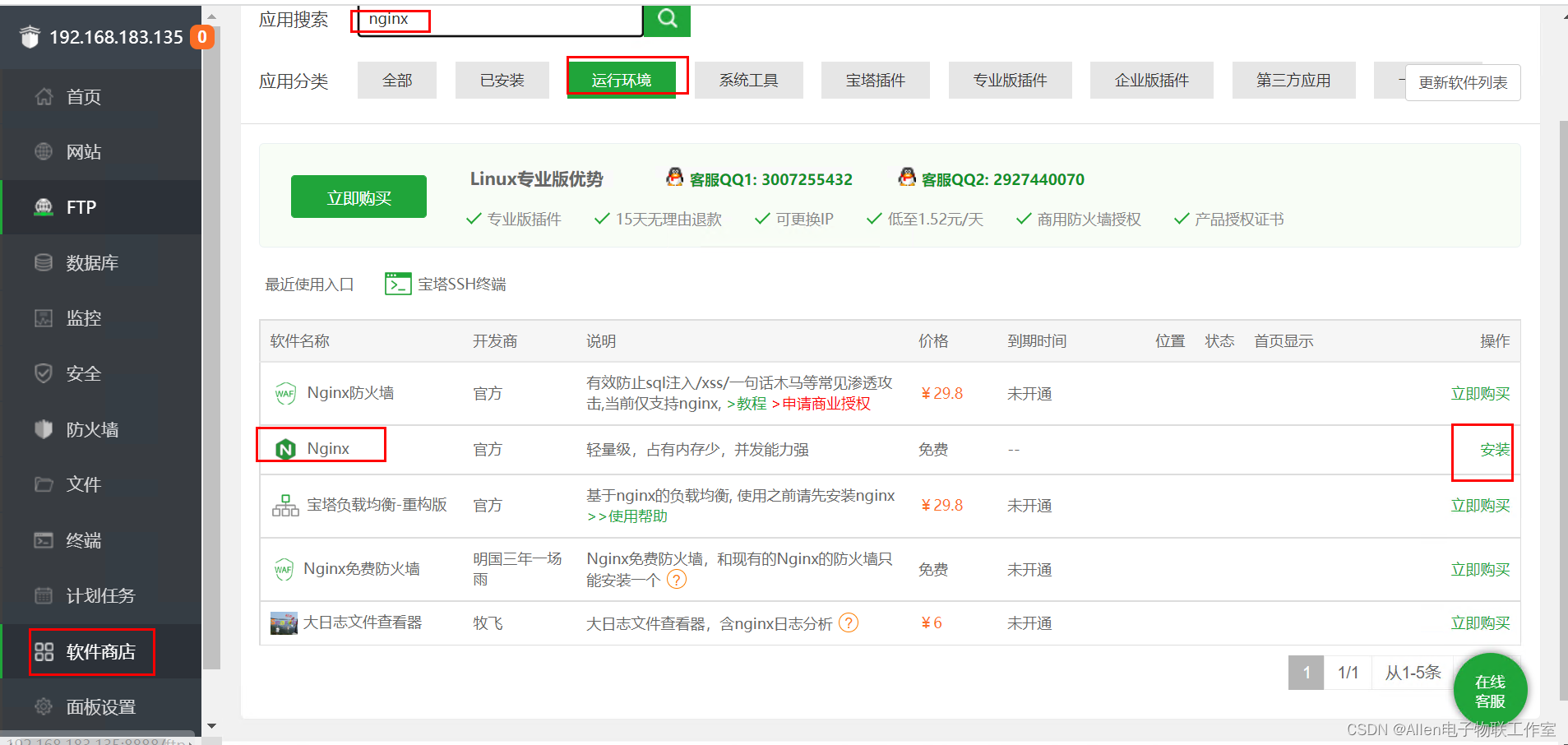1568x745 pixels.
Task: Select the 全部 category tab
Action: [397, 80]
